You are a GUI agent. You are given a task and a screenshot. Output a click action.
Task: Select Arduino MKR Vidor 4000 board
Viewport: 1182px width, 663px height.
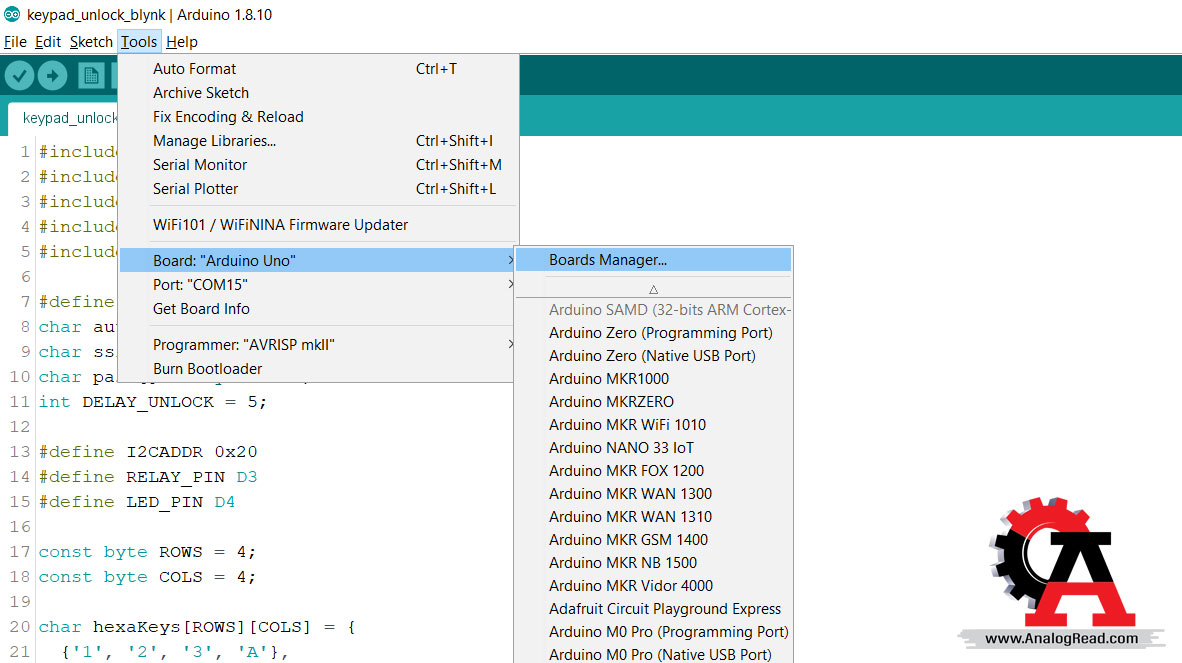point(654,585)
